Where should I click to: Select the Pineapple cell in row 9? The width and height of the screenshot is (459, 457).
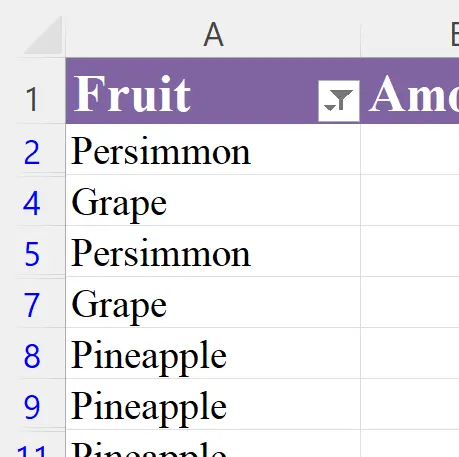pyautogui.click(x=213, y=404)
